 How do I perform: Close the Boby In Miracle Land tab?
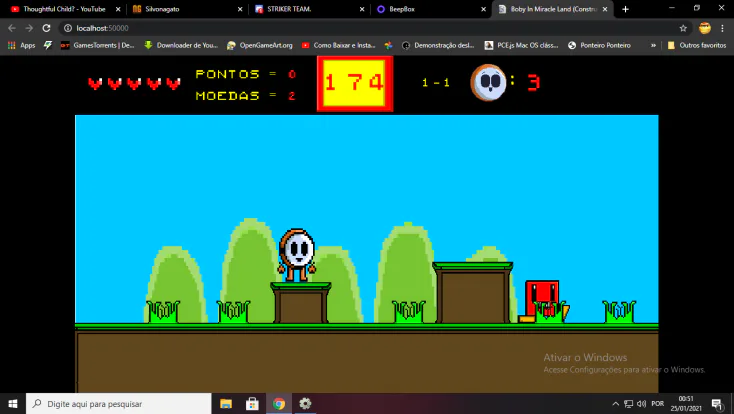point(605,9)
